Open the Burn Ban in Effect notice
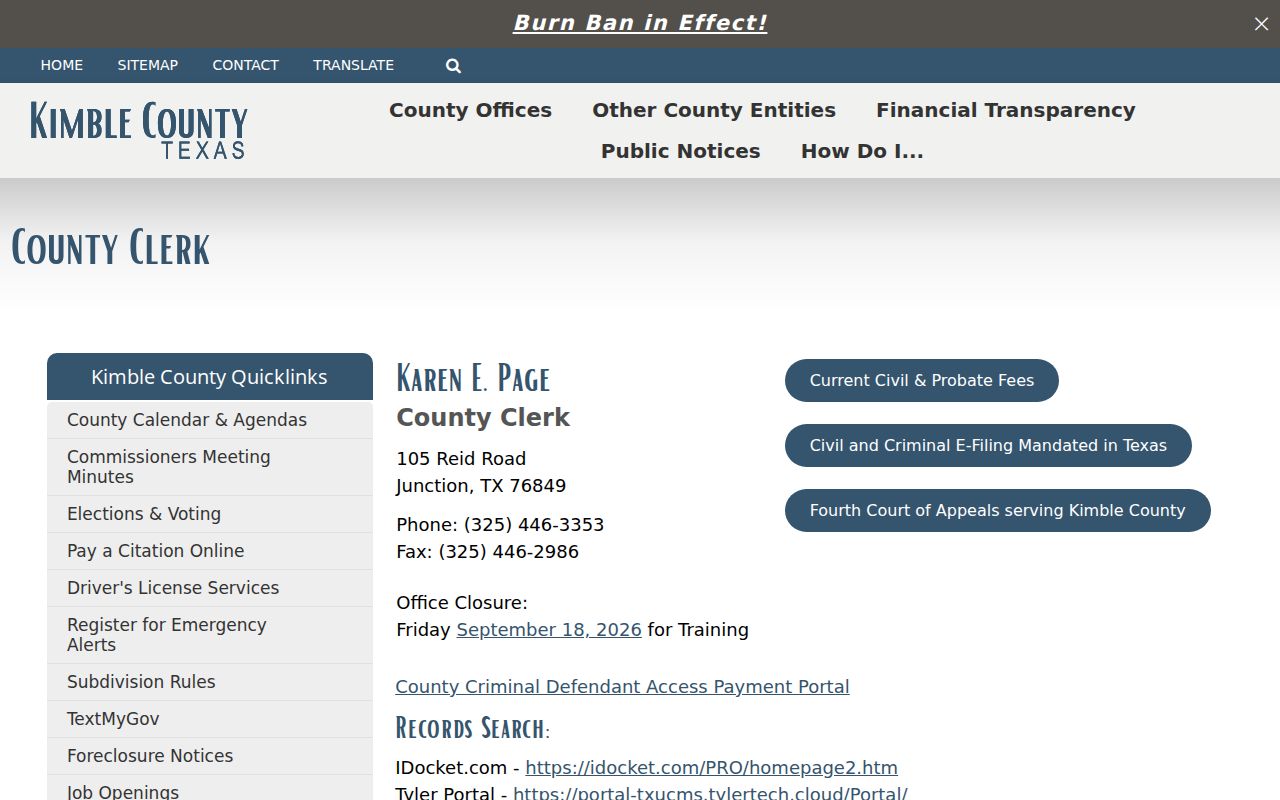1280x800 pixels. click(x=640, y=23)
